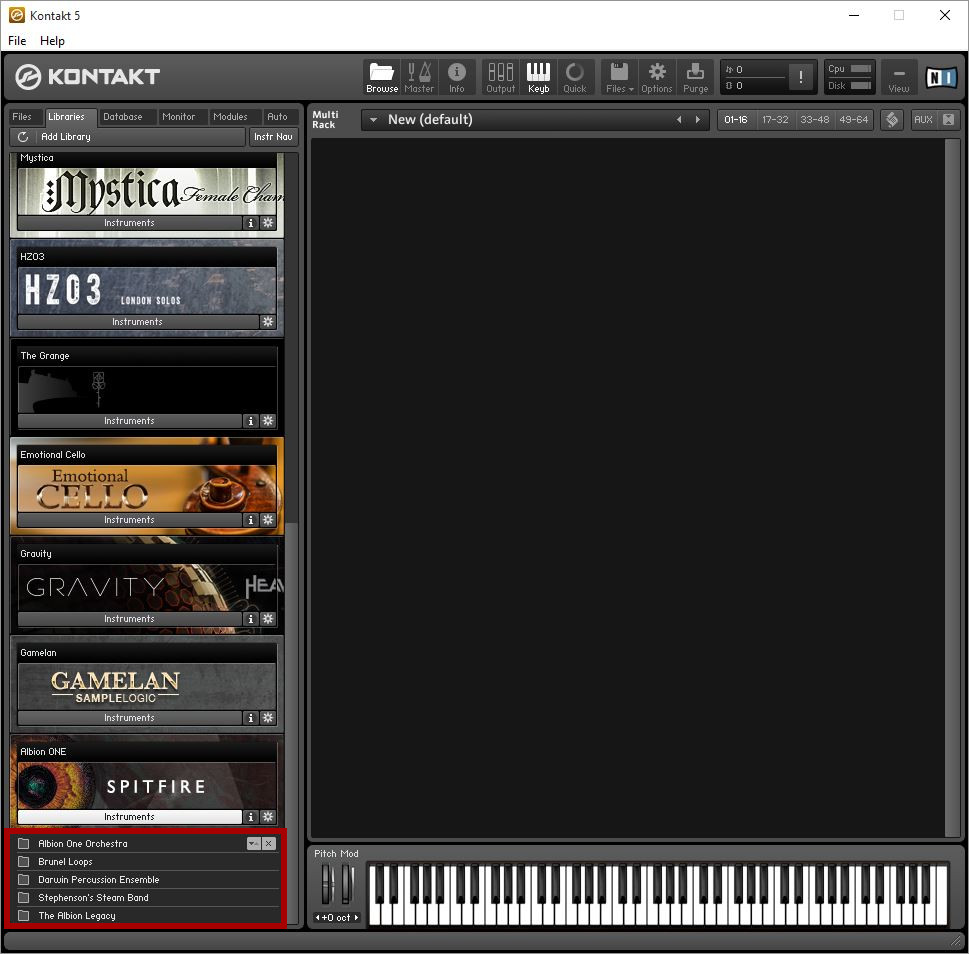Toggle the Keyb on-screen keyboard
969x954 pixels.
coord(538,77)
